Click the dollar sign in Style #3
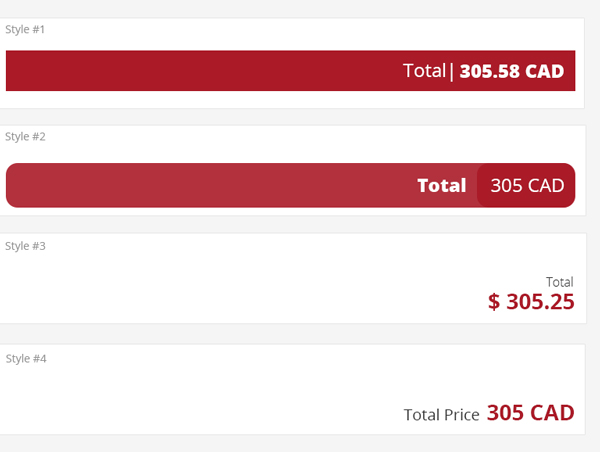Viewport: 600px width, 452px height. (x=494, y=302)
